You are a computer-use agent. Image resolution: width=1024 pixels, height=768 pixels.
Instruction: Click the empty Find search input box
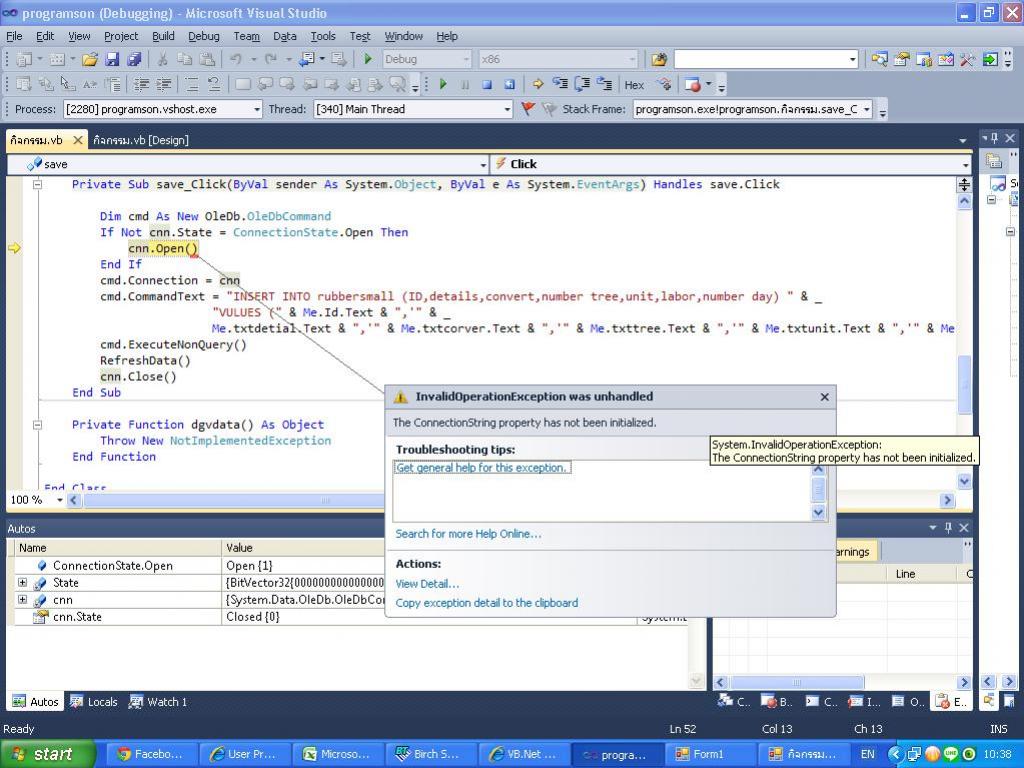[761, 59]
